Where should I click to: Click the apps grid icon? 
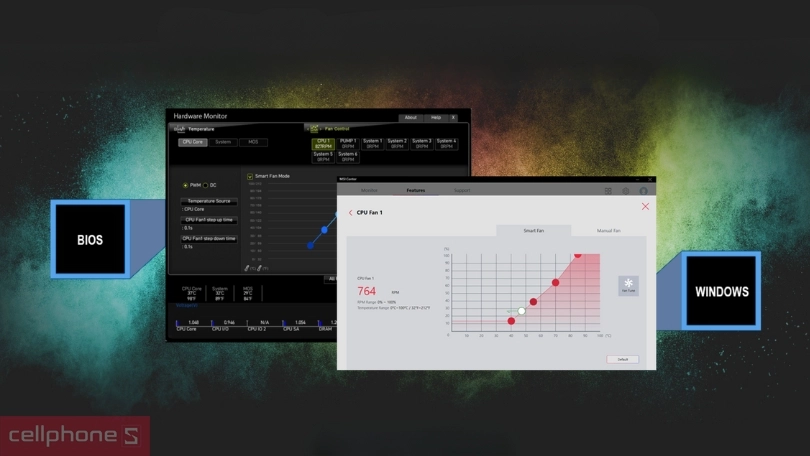(x=608, y=190)
